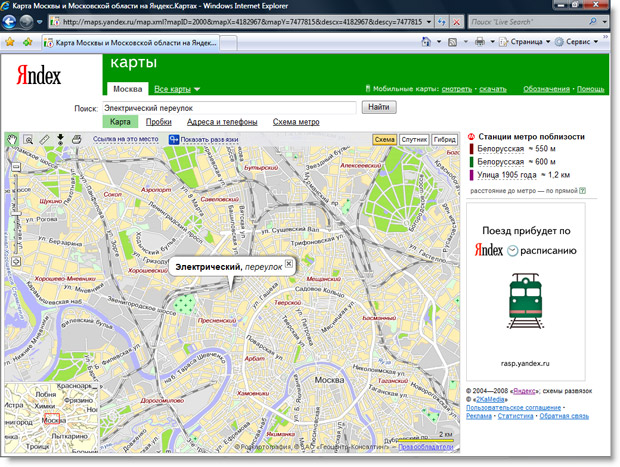Image resolution: width=620 pixels, height=467 pixels.
Task: Select the browser tab Карта Москвы
Action: [130, 42]
